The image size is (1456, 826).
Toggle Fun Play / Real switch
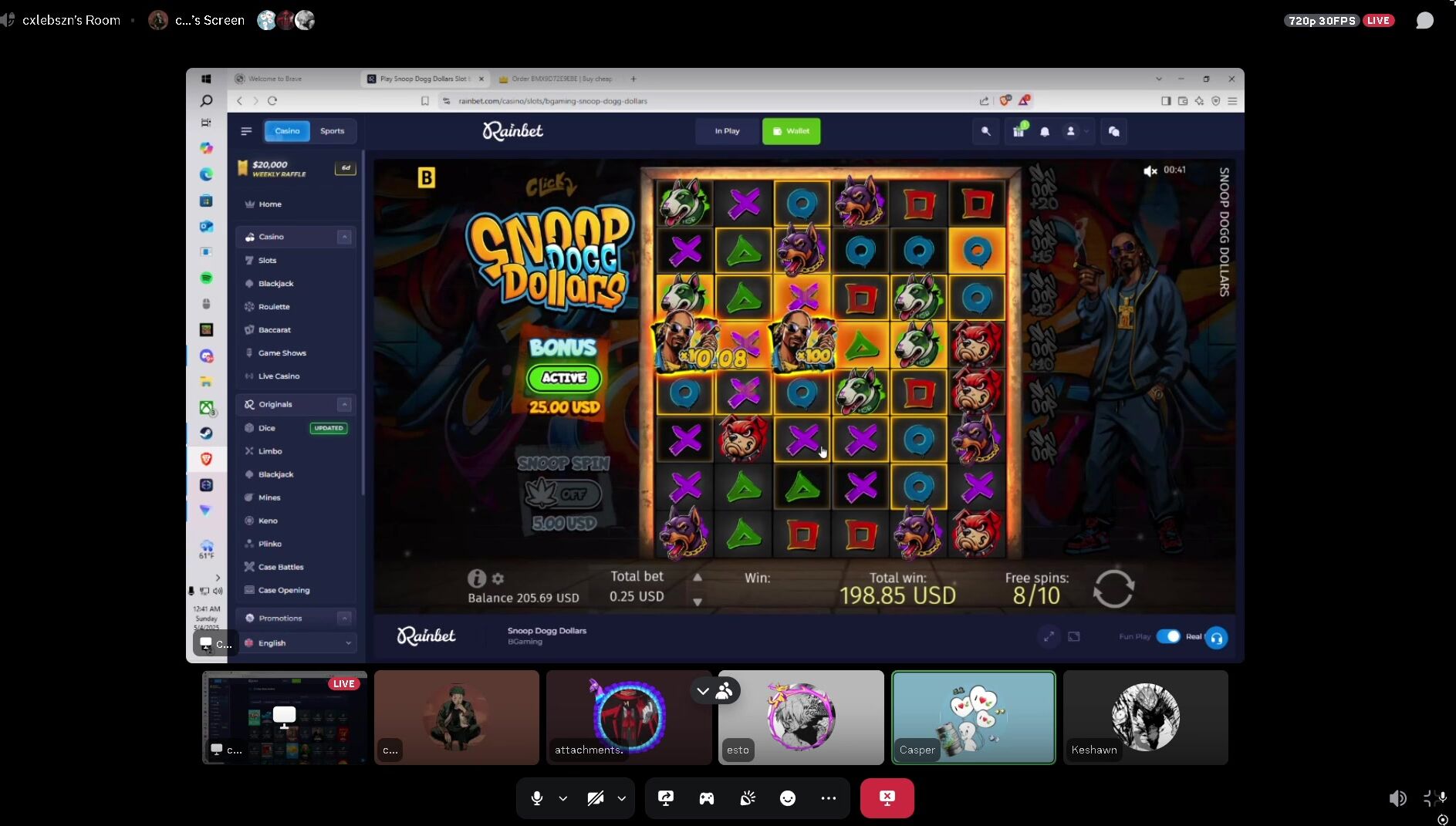click(x=1168, y=636)
